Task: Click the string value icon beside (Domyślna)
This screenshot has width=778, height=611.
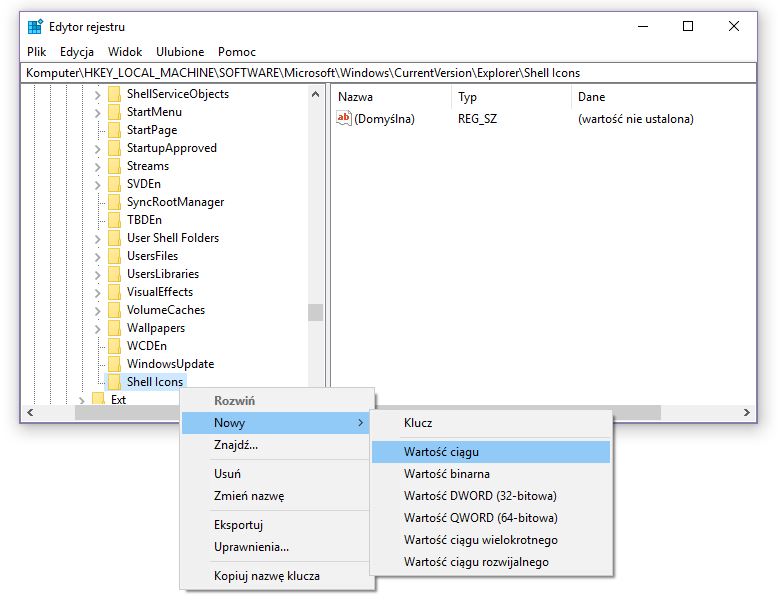Action: coord(343,118)
